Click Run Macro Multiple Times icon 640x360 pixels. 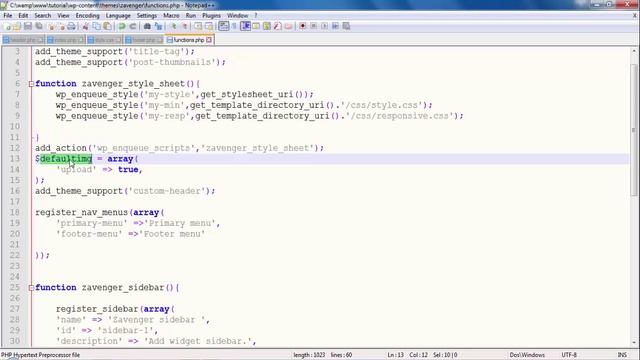(335, 26)
